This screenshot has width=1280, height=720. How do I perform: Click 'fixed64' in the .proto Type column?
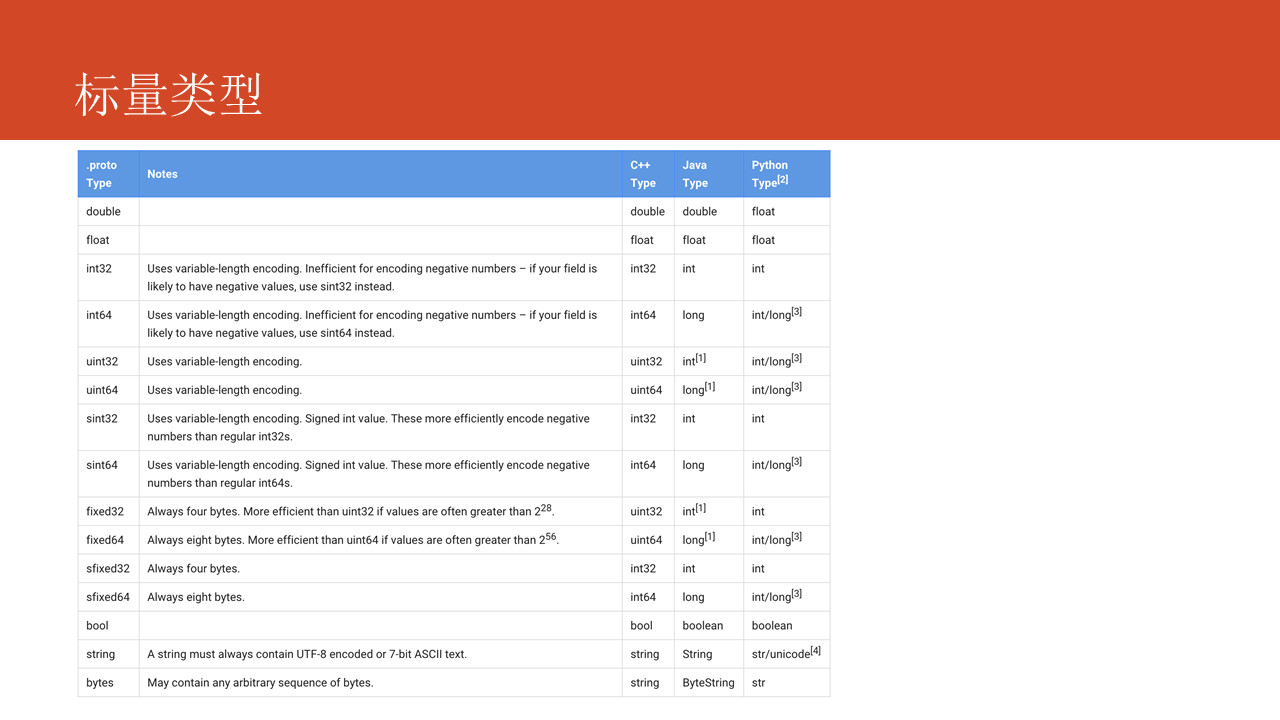[105, 540]
